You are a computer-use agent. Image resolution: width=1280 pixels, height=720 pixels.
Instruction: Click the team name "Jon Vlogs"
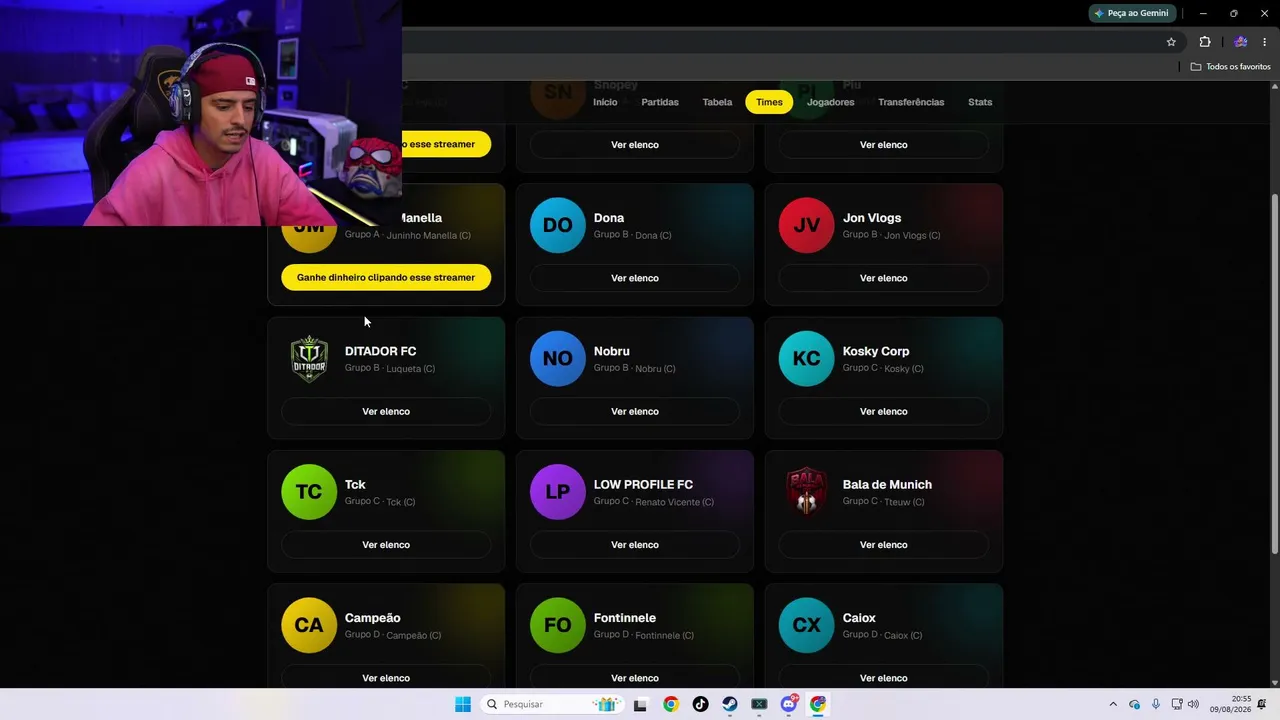click(872, 218)
